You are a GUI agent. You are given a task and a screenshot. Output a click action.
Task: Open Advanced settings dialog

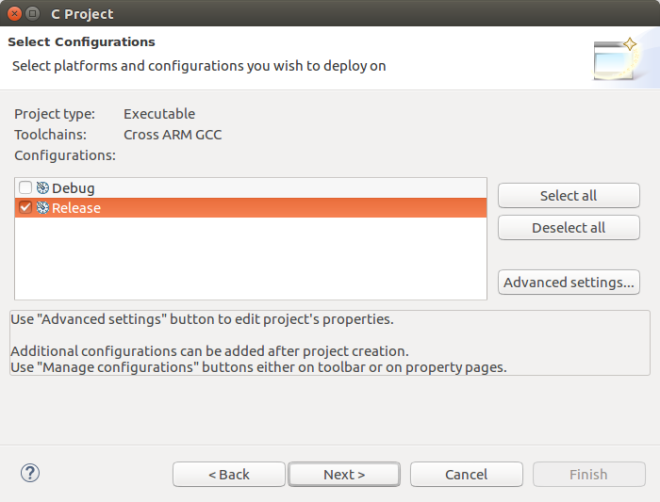point(569,282)
